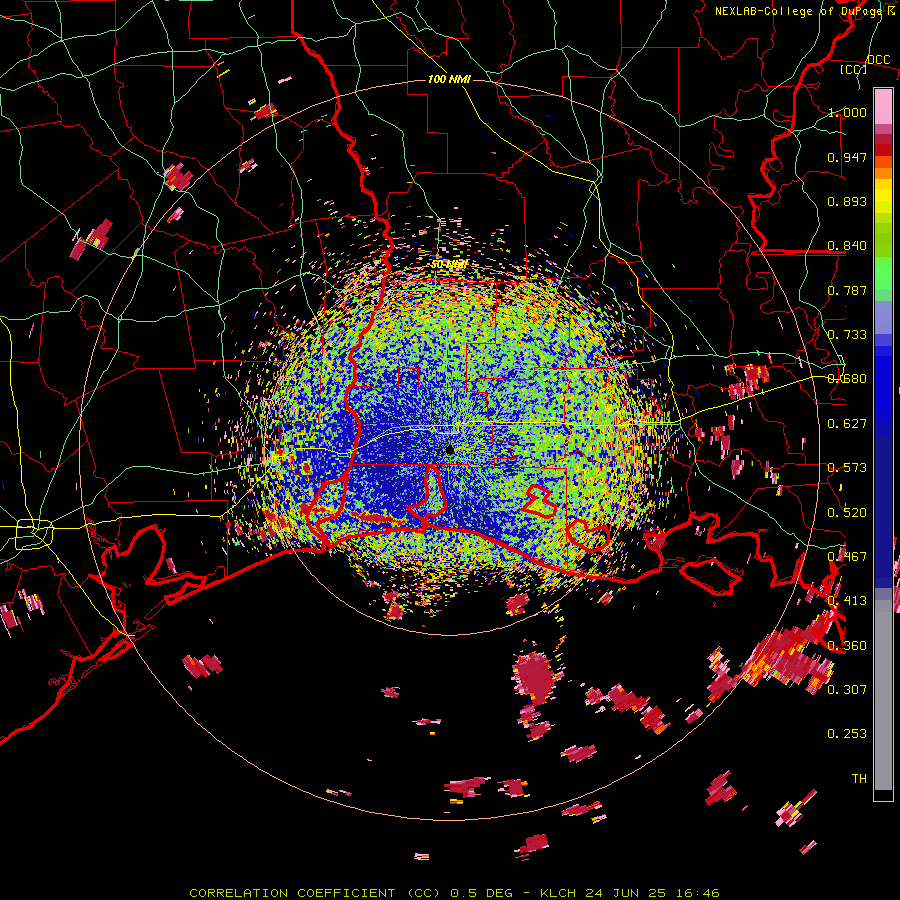The image size is (900, 900).
Task: Click the 0.520 scale value
Action: coord(847,513)
